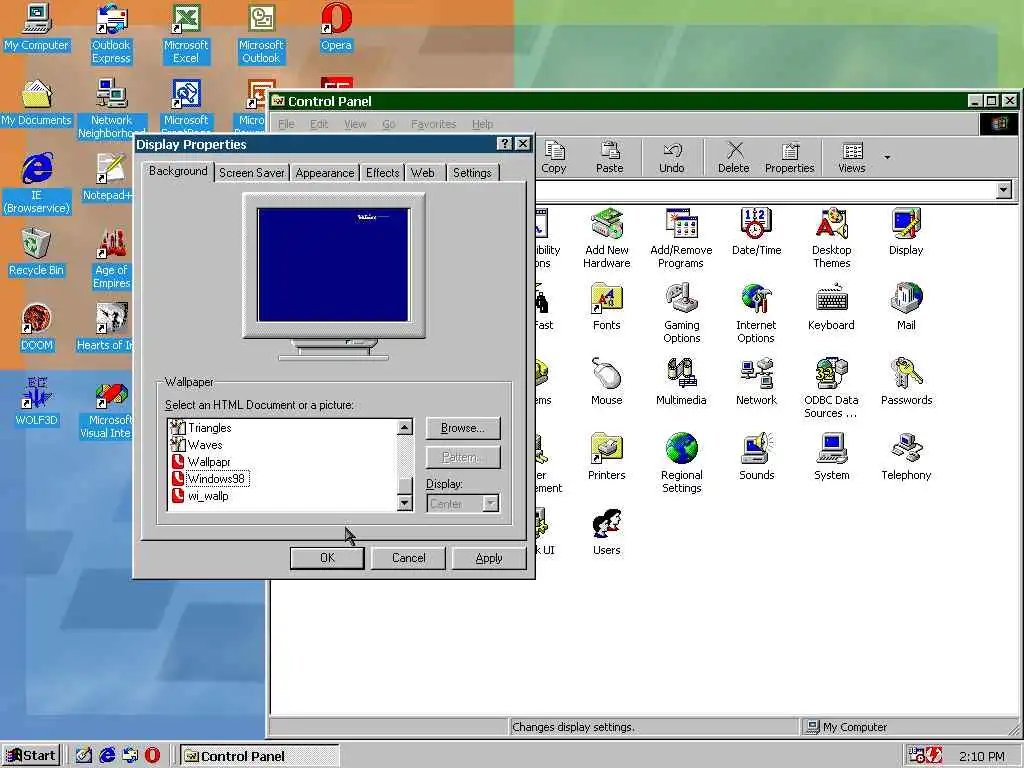Click Internet Explorer Quick Launch icon
Image resolution: width=1024 pixels, height=768 pixels.
[107, 756]
